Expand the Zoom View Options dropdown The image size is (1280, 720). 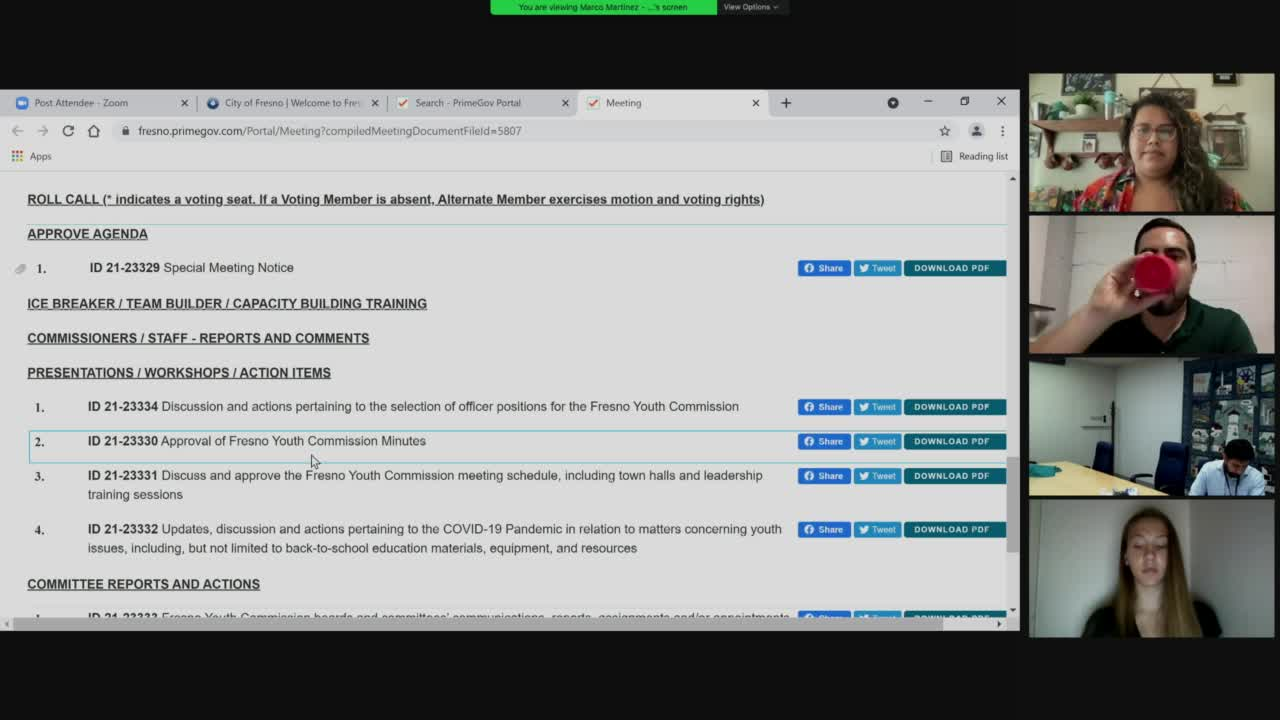(750, 7)
